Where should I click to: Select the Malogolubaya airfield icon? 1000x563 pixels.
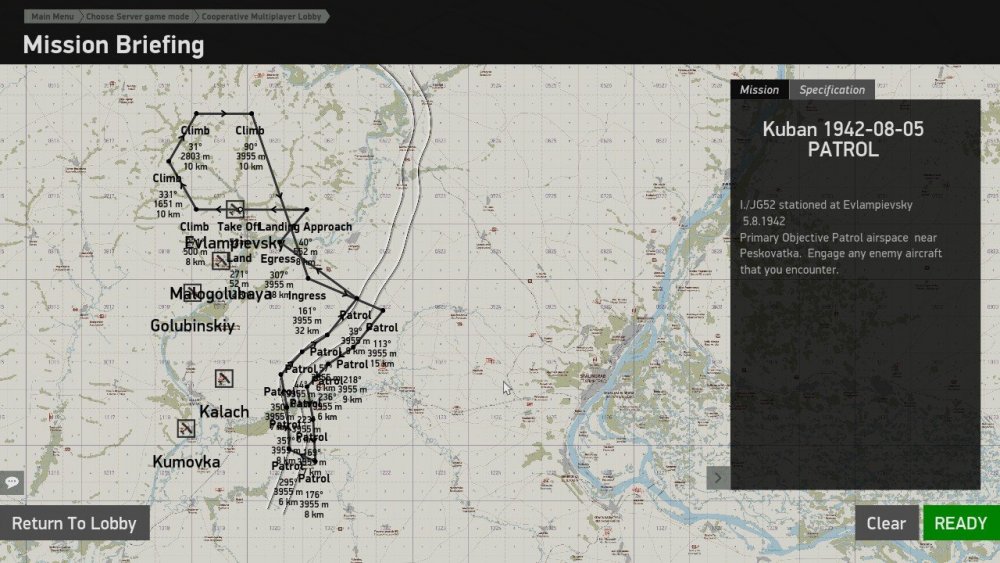click(192, 293)
